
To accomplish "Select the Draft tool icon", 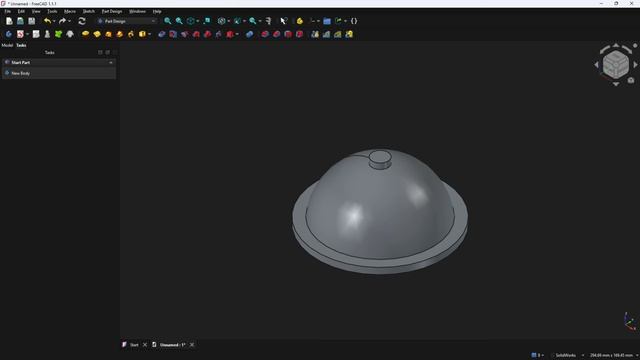I will click(x=288, y=34).
